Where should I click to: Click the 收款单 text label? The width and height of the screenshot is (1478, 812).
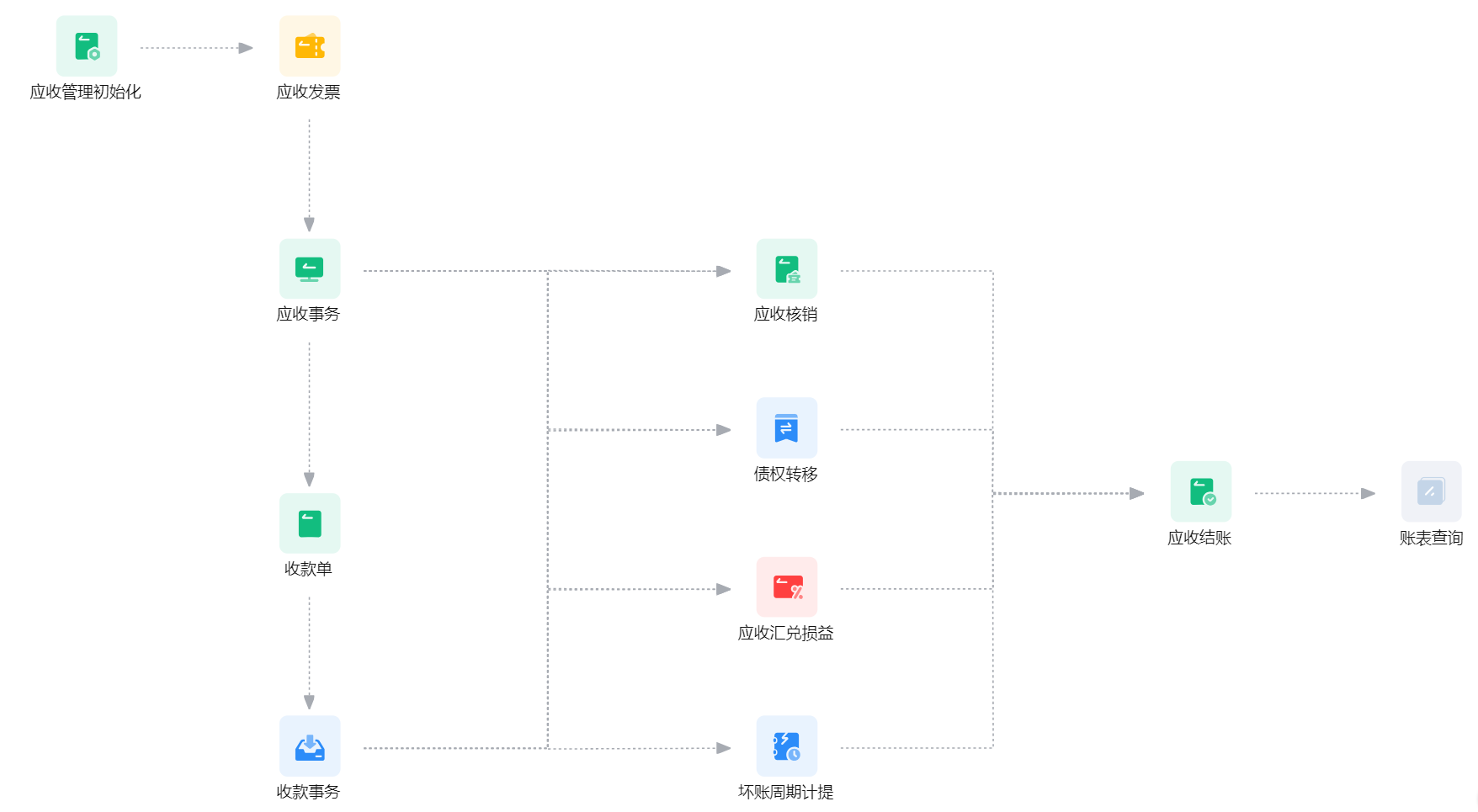[x=309, y=569]
